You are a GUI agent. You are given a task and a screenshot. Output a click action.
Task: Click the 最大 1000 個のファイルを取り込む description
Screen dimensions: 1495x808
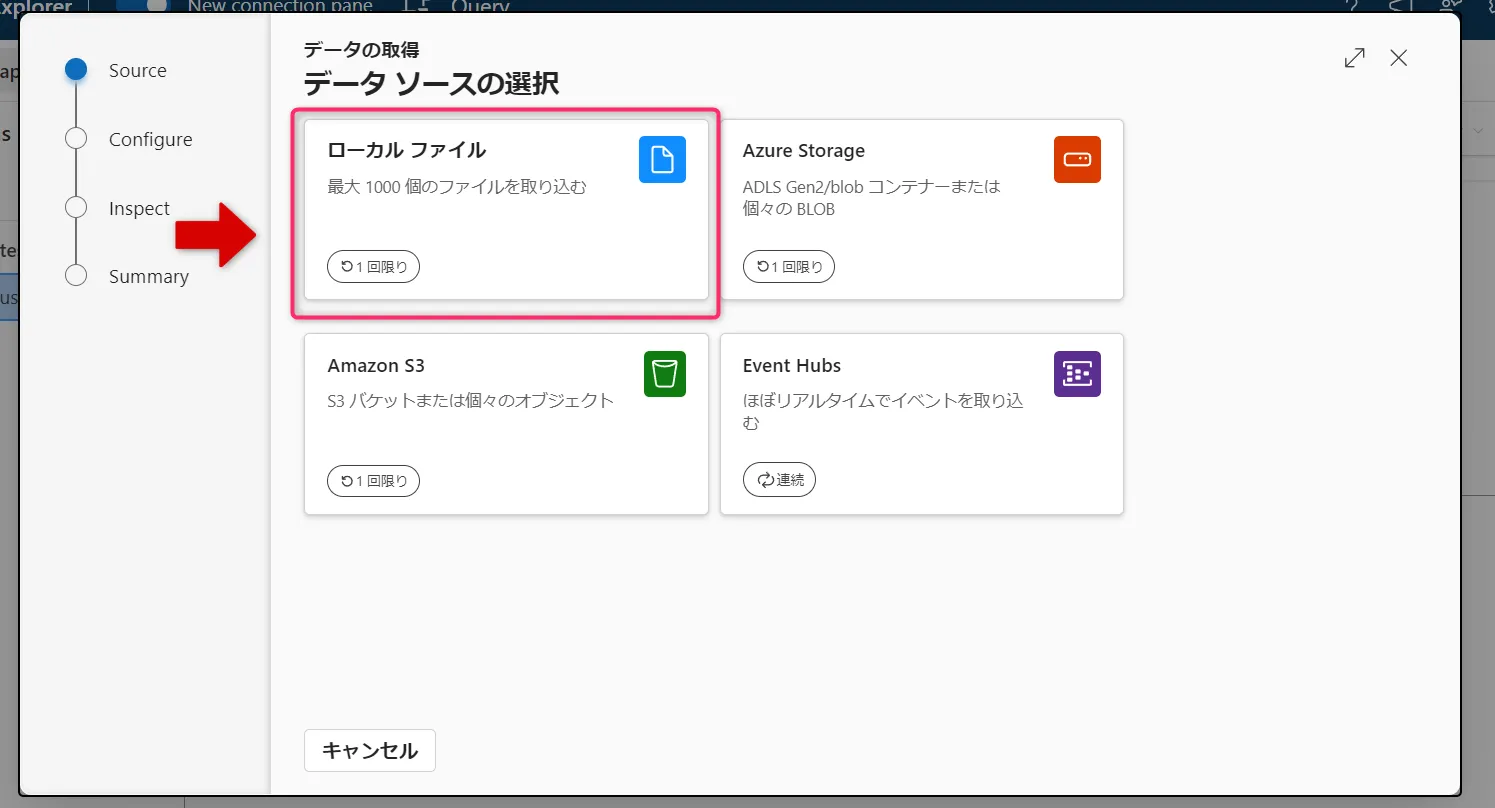[457, 186]
